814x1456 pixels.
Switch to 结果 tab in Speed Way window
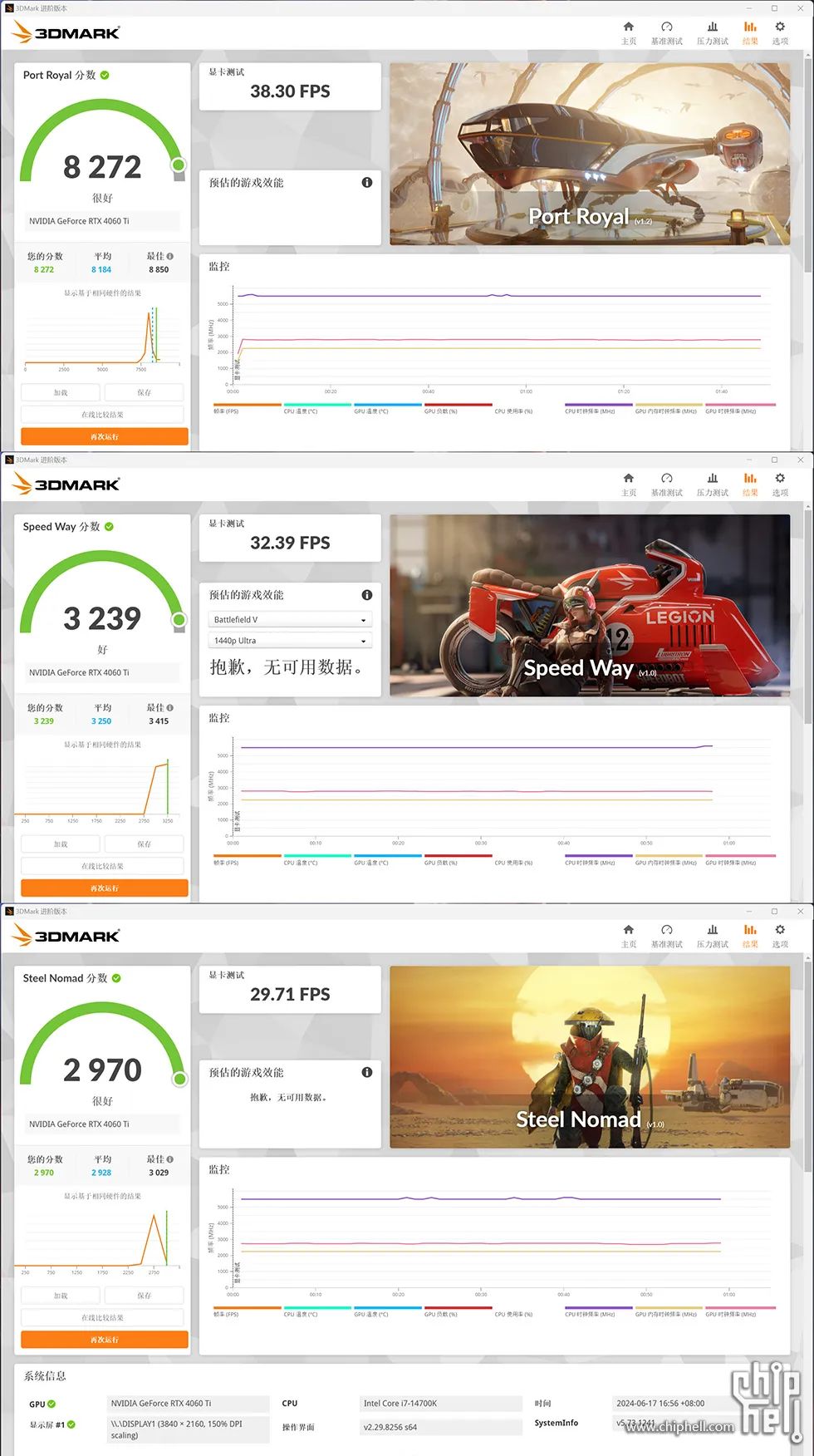click(750, 484)
